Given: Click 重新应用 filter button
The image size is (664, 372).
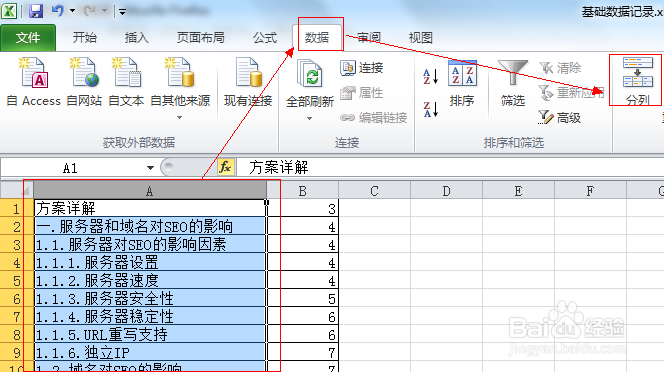Looking at the screenshot, I should [571, 92].
